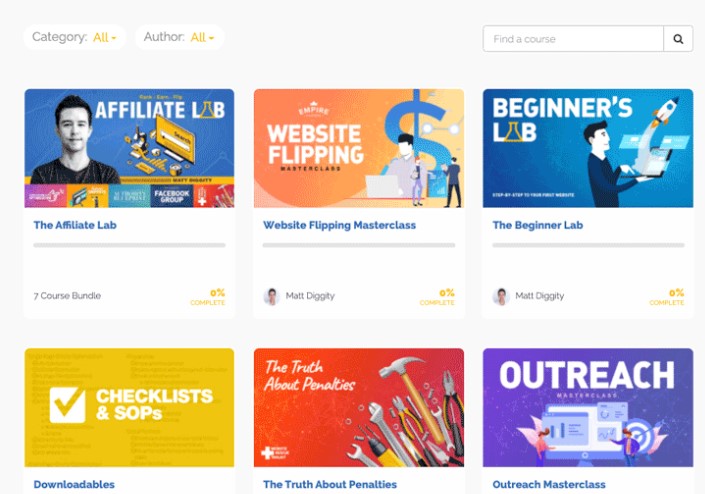Click the magnifying glass search icon
705x494 pixels.
(x=678, y=39)
